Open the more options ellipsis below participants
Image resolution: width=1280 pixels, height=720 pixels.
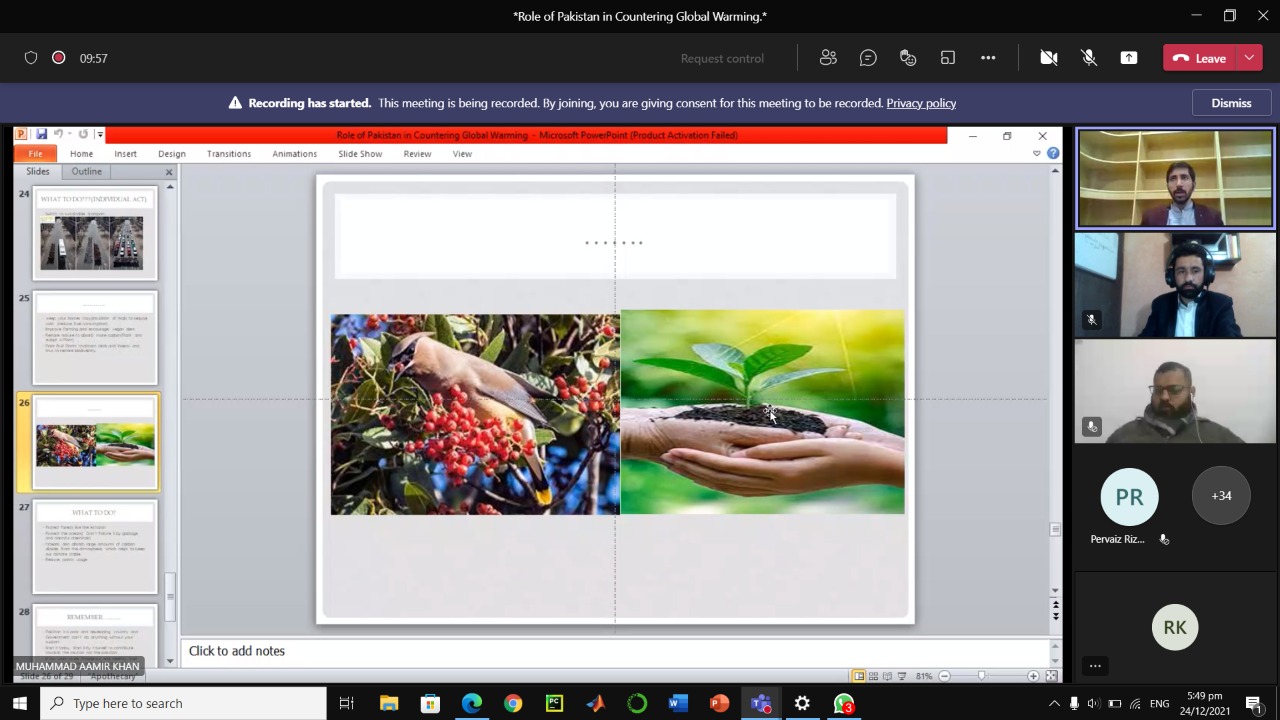pos(1095,666)
